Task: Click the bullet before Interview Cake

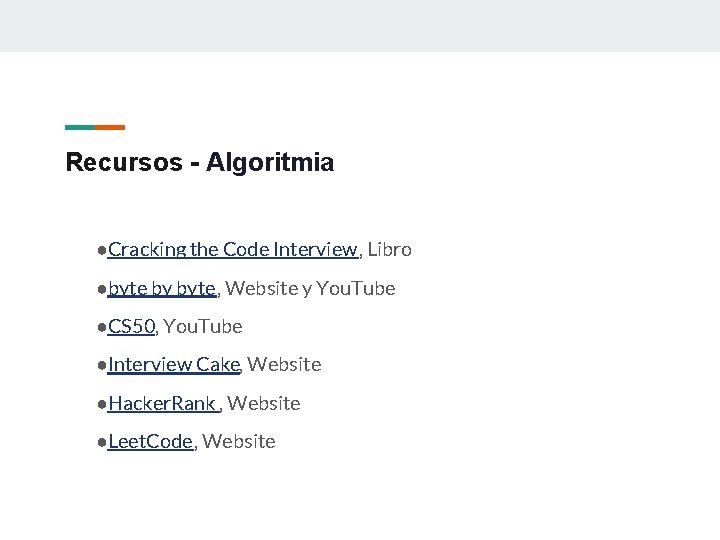Action: point(103,364)
